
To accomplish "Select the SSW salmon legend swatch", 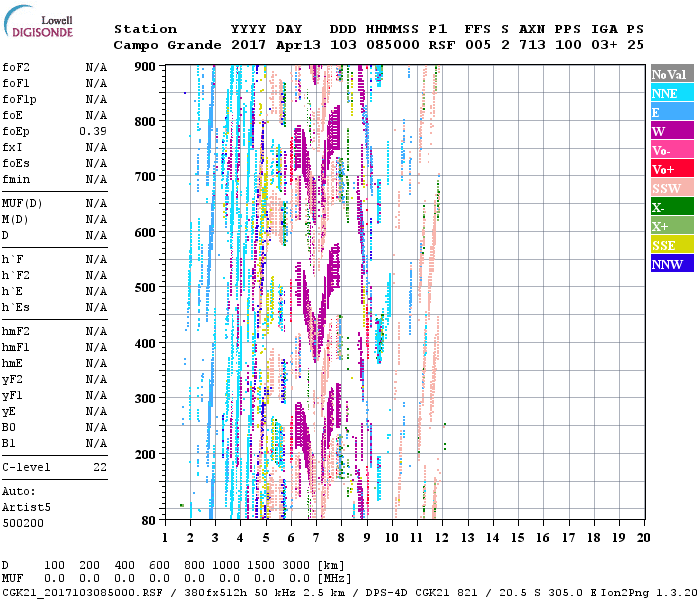I will coord(672,188).
